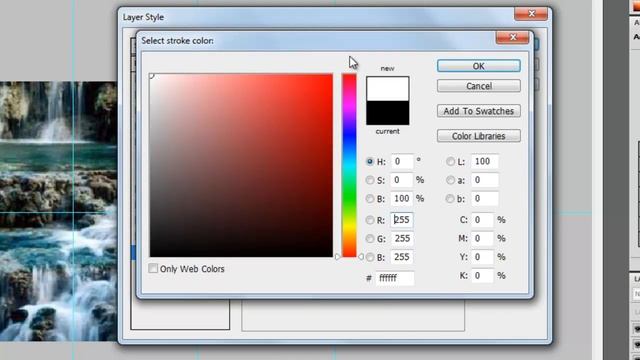The image size is (640, 360).
Task: Select the G green radio button
Action: 370,238
